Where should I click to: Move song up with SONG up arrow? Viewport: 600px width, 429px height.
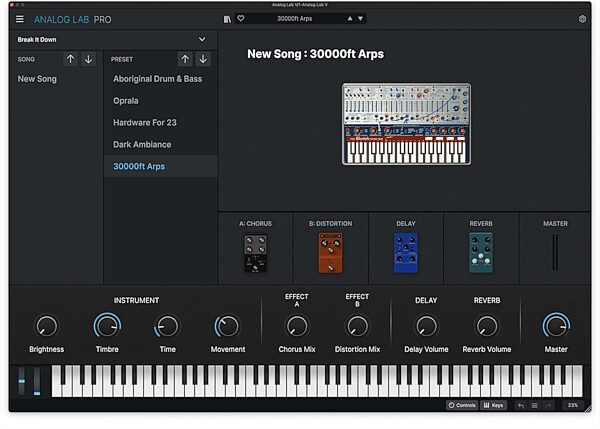tap(70, 59)
